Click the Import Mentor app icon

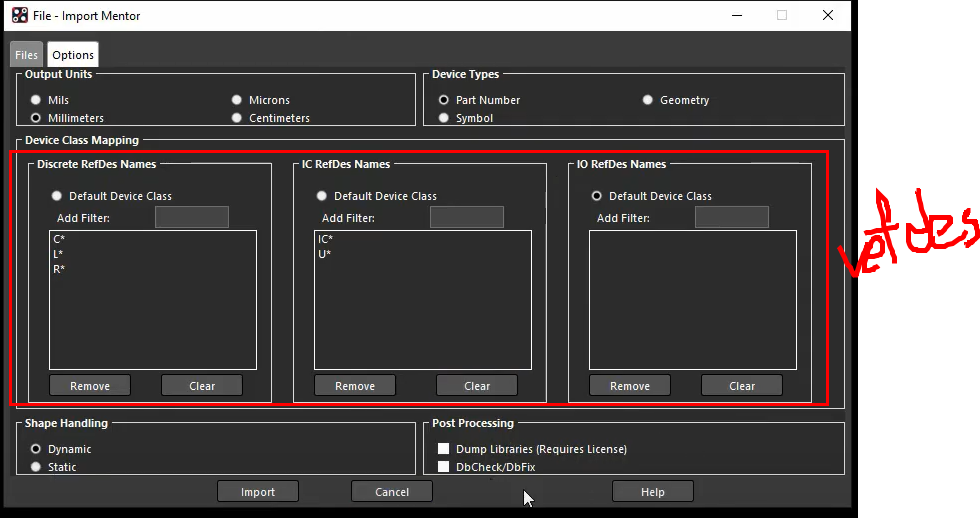[20, 16]
